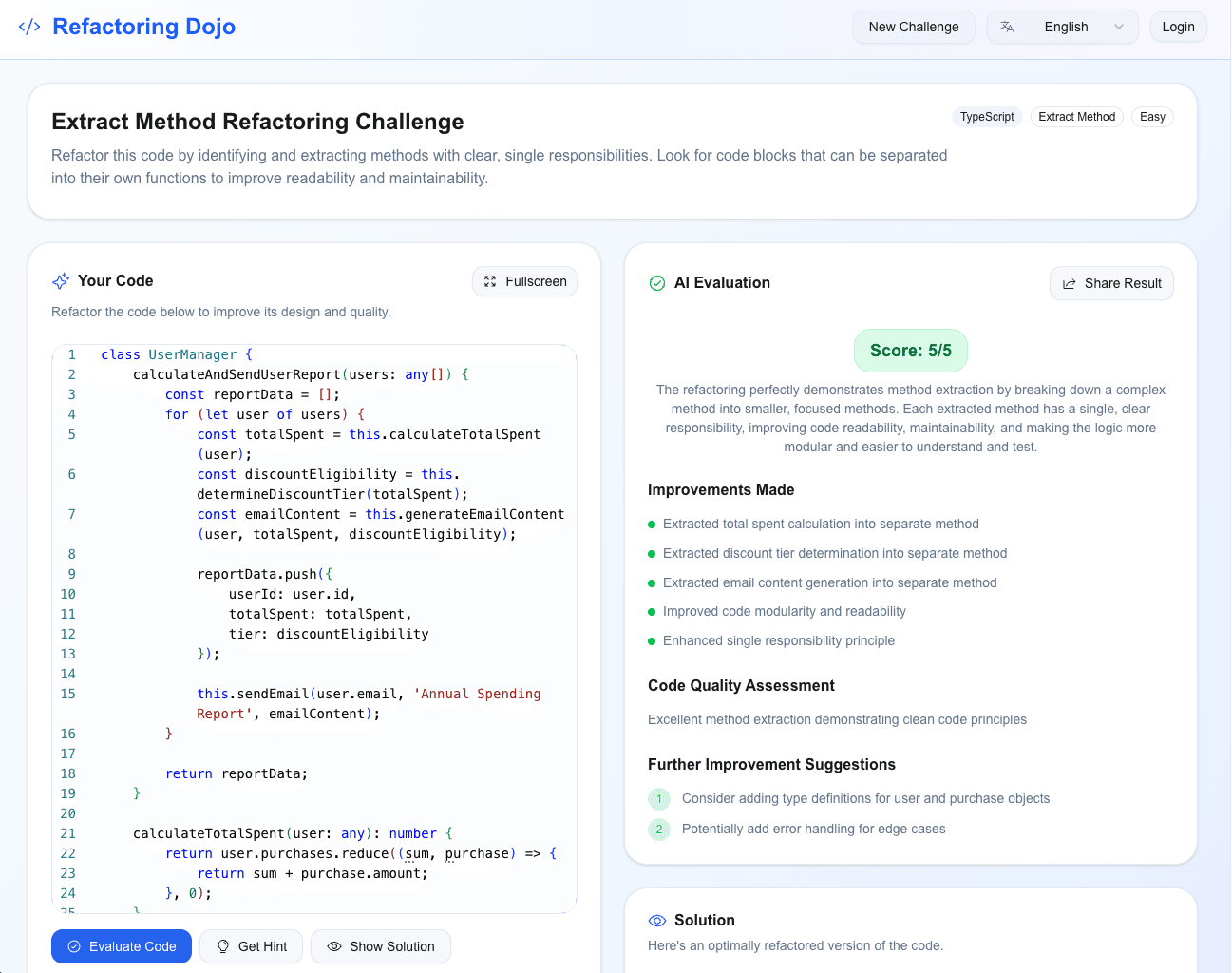
Task: Click the share arrow icon on Share Result
Action: click(1068, 283)
